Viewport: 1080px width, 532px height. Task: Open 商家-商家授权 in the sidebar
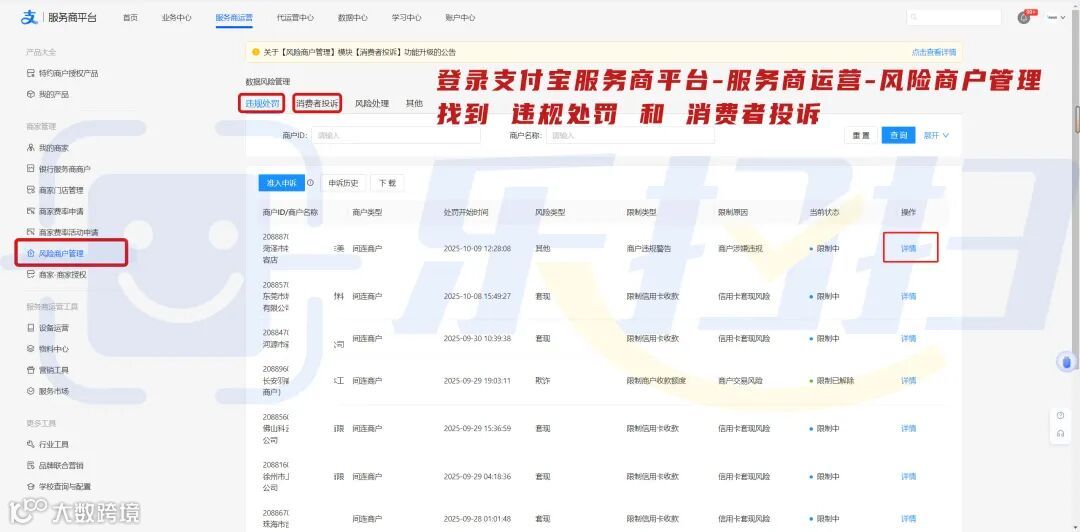63,274
